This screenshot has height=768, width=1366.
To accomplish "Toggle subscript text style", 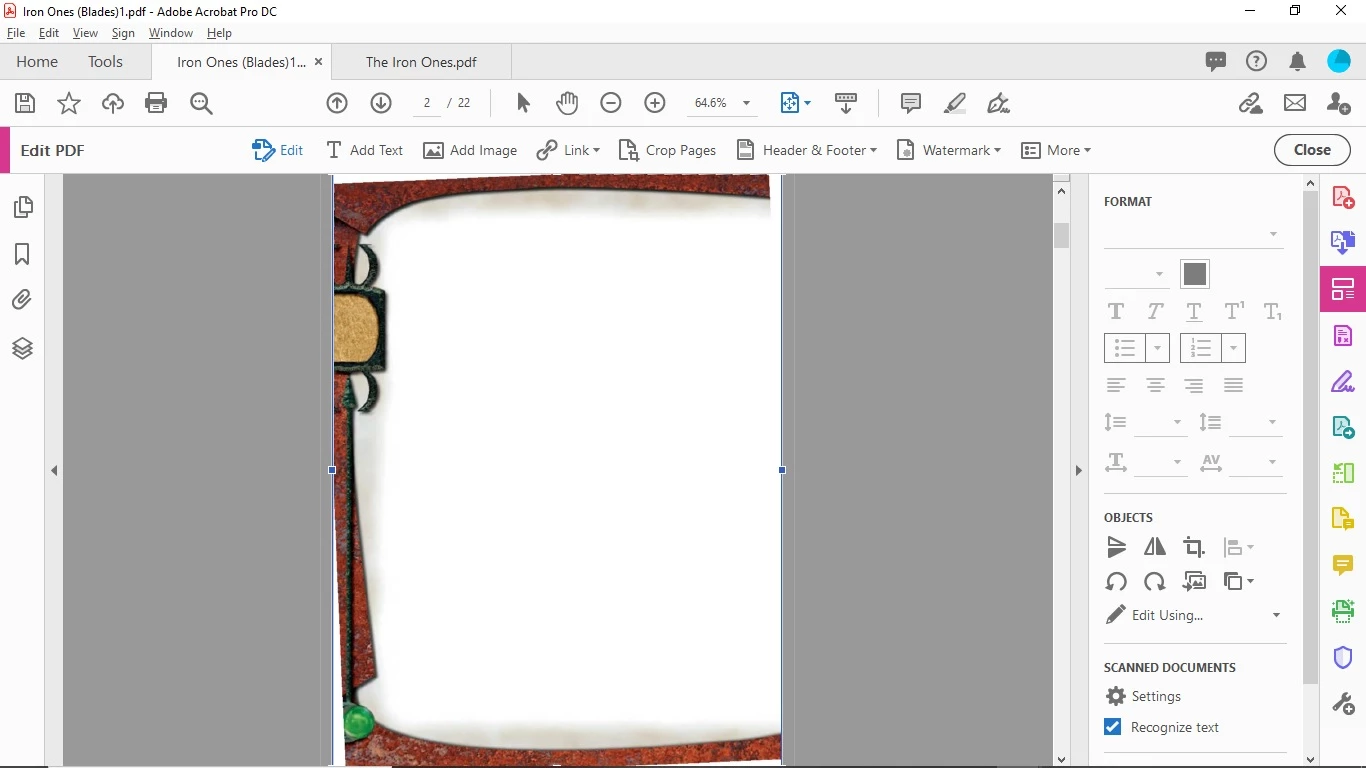I will (1273, 312).
